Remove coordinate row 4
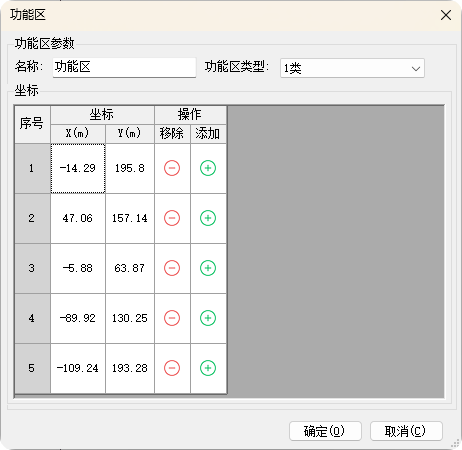 click(172, 318)
